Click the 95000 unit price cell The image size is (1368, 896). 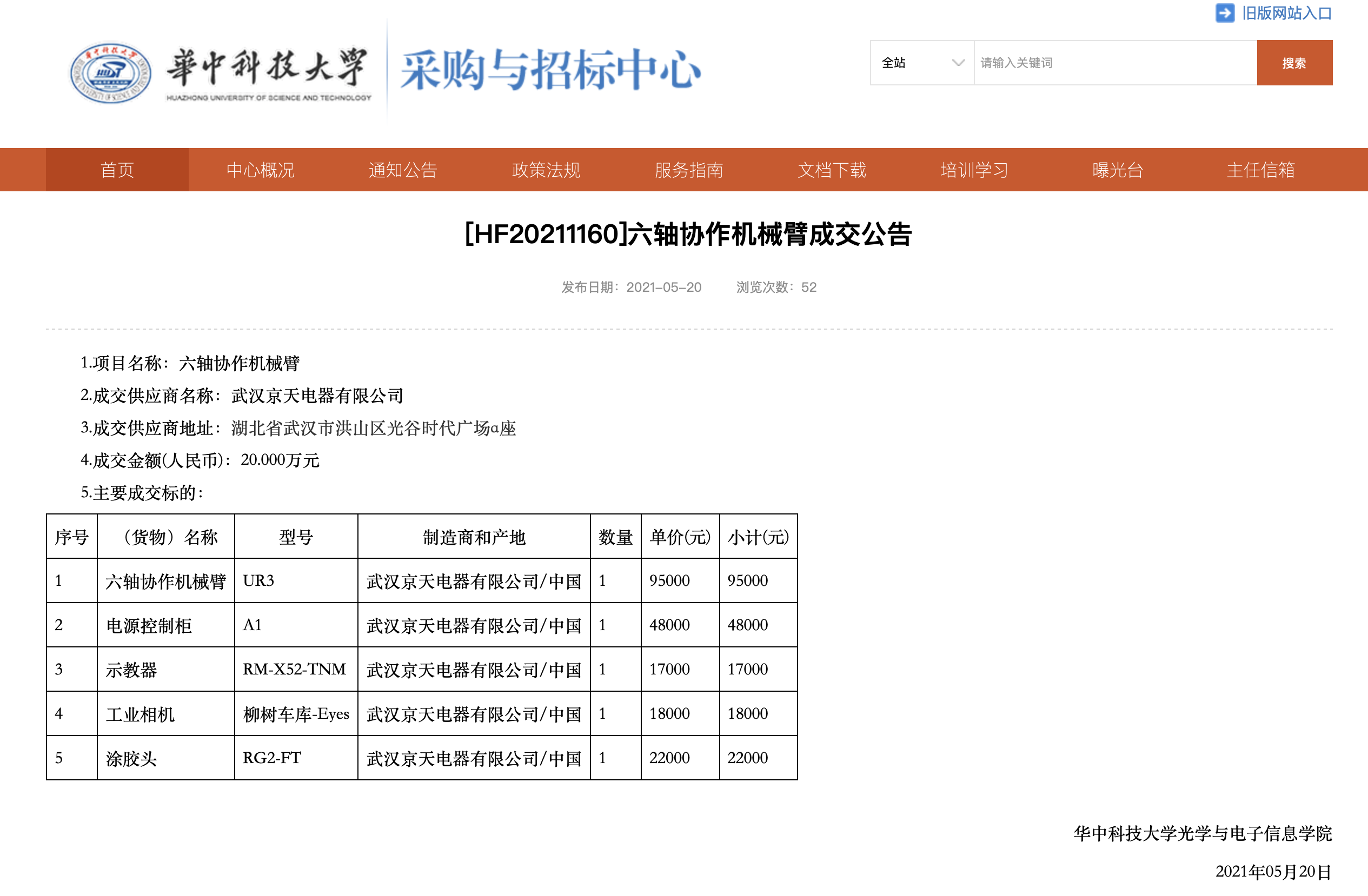[681, 581]
